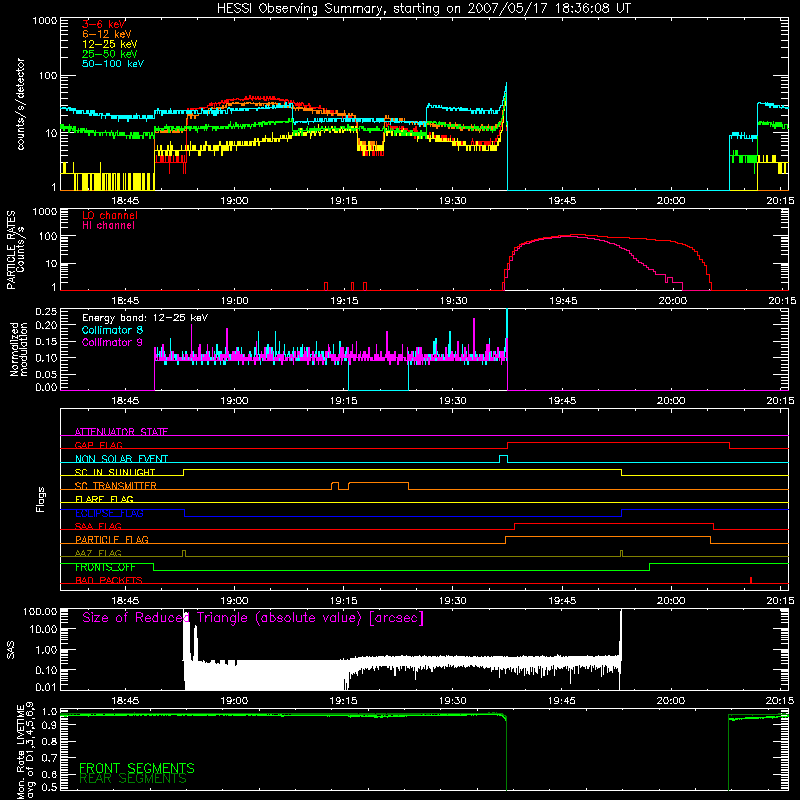Click the FRONT SEGMENTS legend label

137,768
